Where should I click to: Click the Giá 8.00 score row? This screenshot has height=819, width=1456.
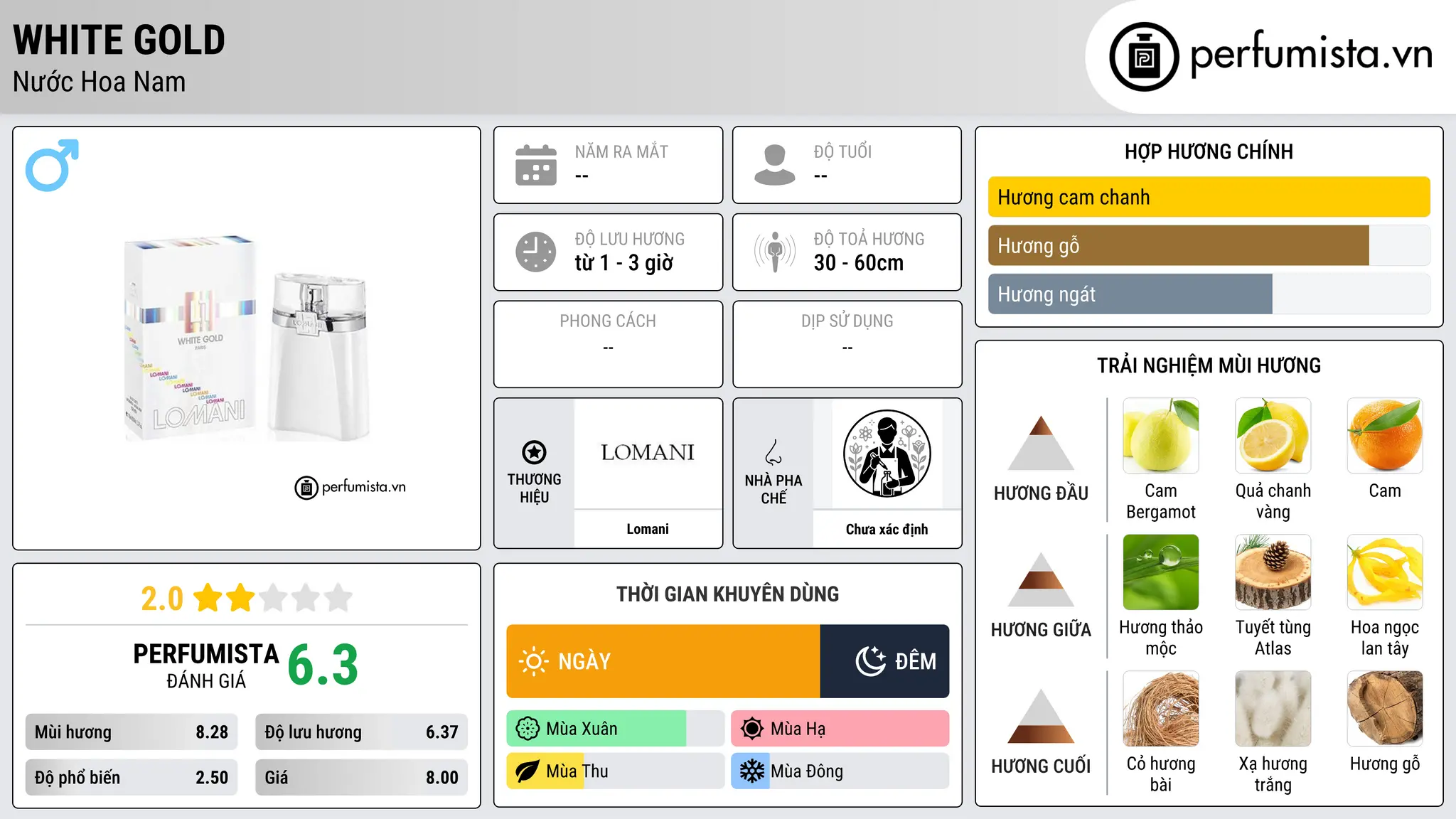point(361,777)
